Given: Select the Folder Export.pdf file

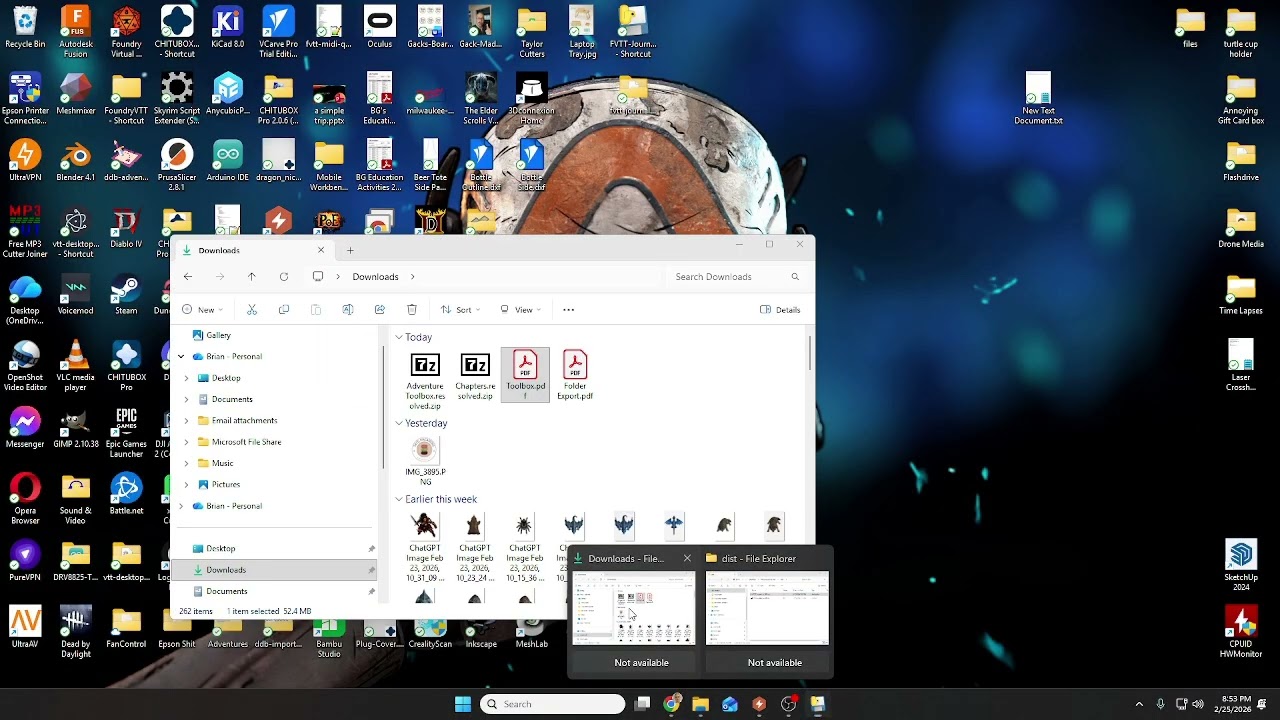Looking at the screenshot, I should (575, 376).
